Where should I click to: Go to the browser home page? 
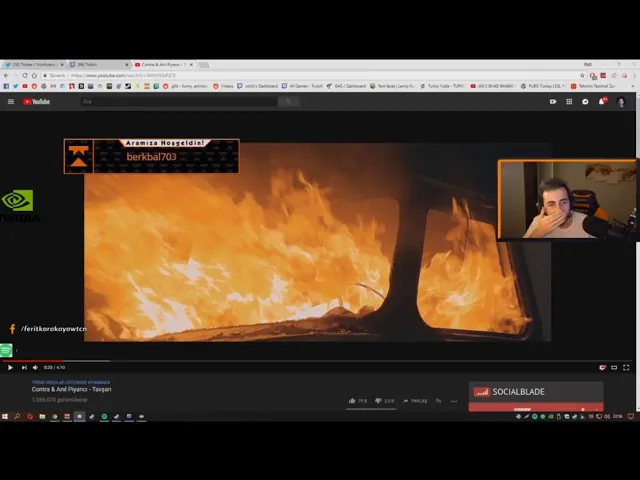click(34, 76)
